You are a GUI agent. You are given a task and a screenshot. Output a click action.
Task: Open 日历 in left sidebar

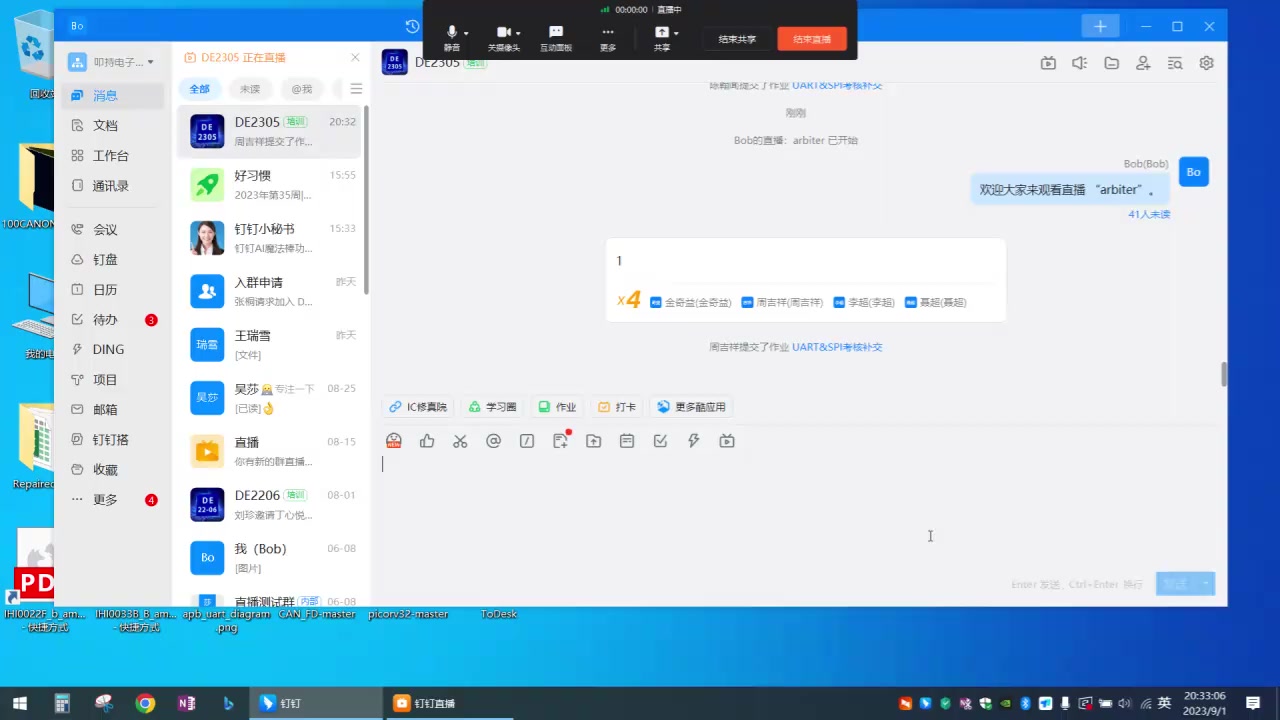click(112, 290)
